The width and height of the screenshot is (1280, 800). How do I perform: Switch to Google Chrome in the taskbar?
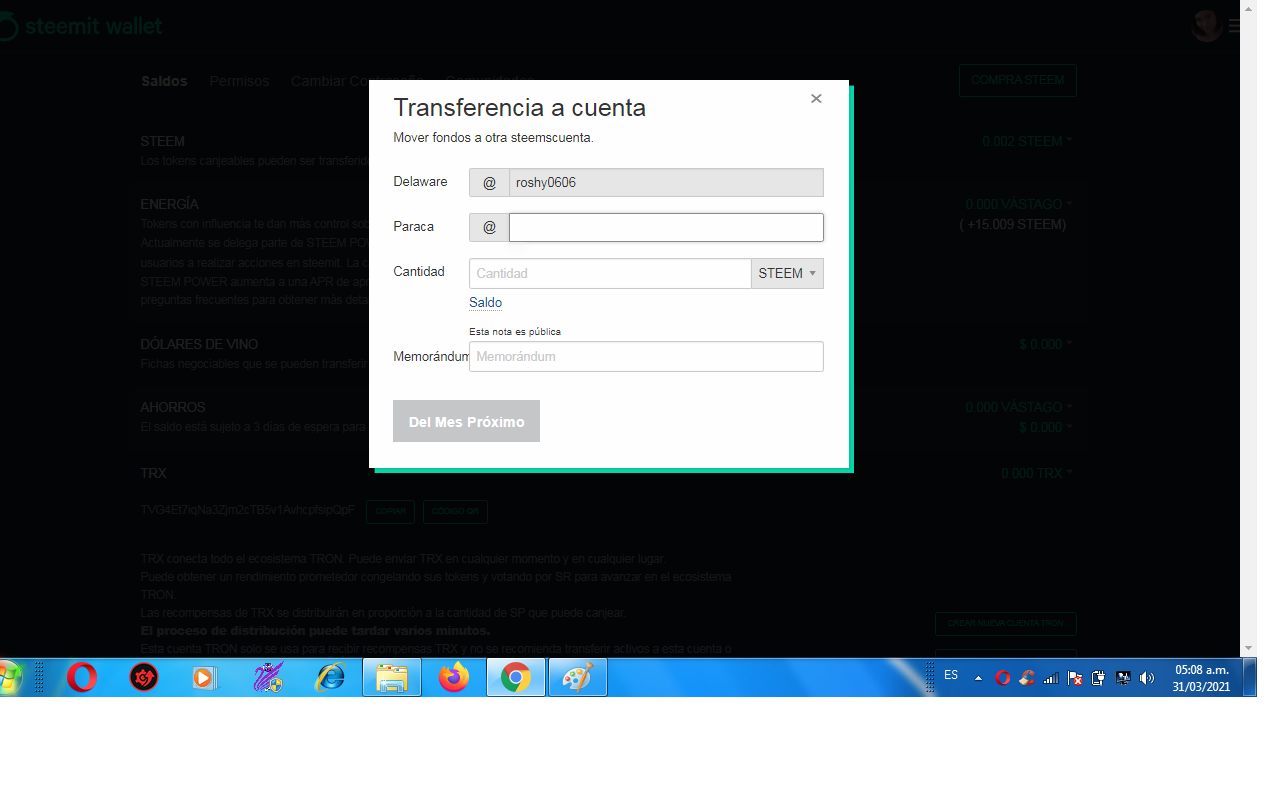516,678
